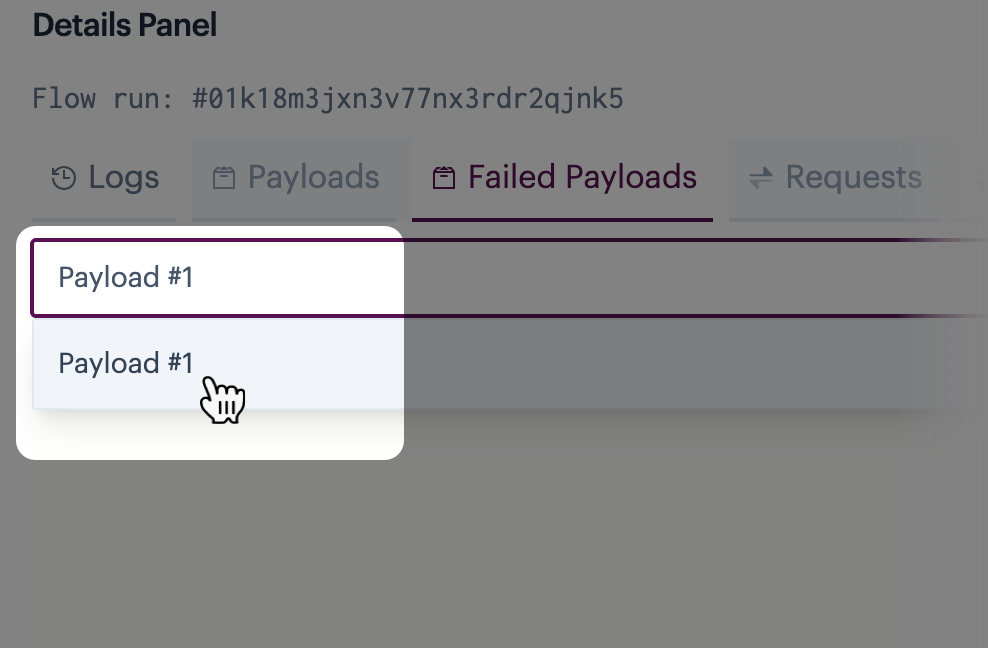Viewport: 988px width, 648px height.
Task: Click the clipboard icon beside Failed Payloads
Action: (x=444, y=178)
